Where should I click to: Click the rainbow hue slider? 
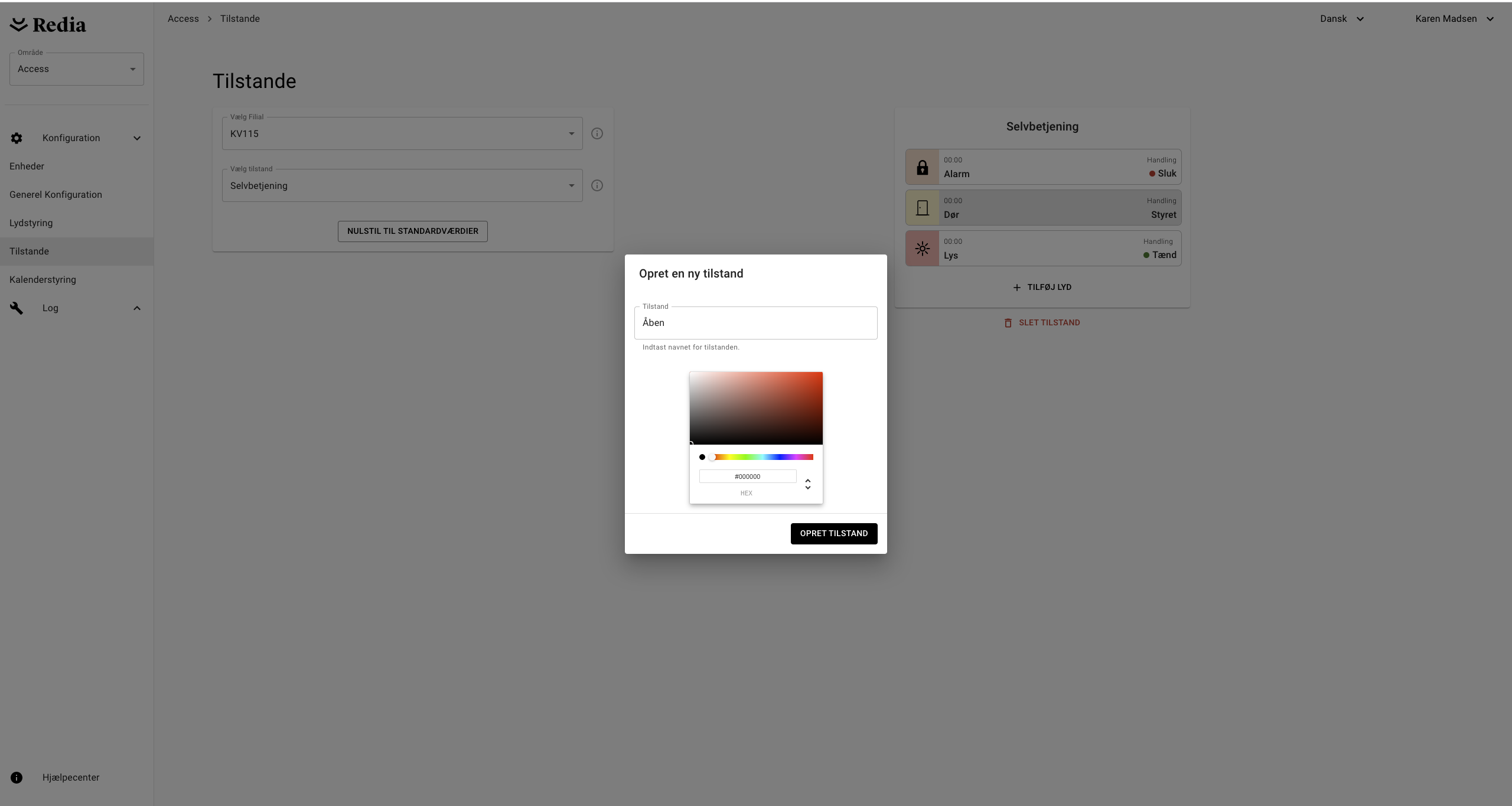pos(763,457)
